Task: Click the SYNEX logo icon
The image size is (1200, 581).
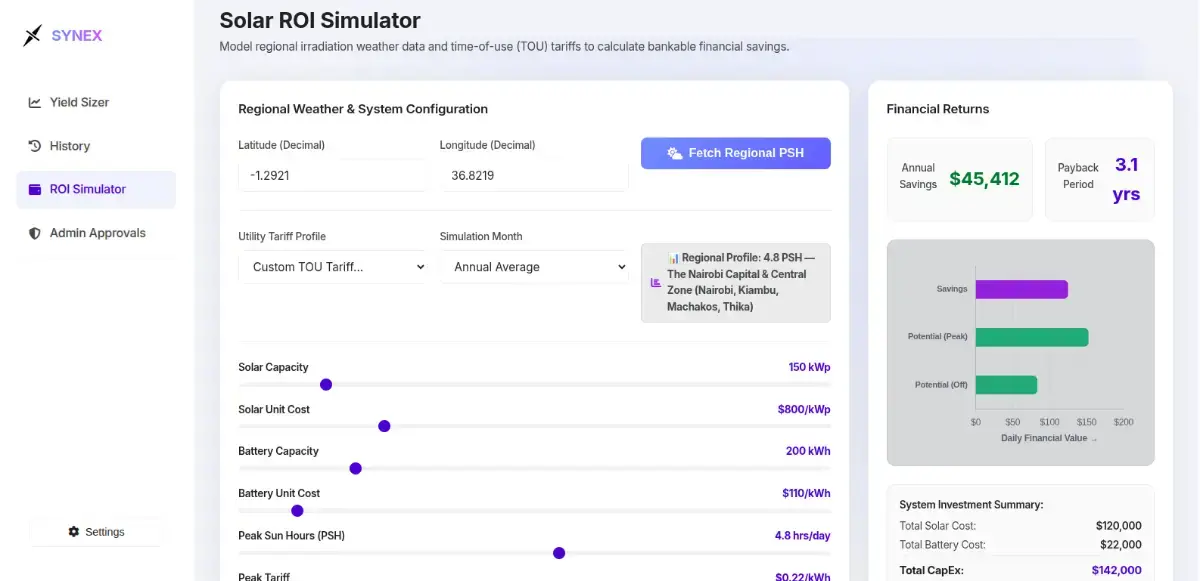Action: (33, 36)
